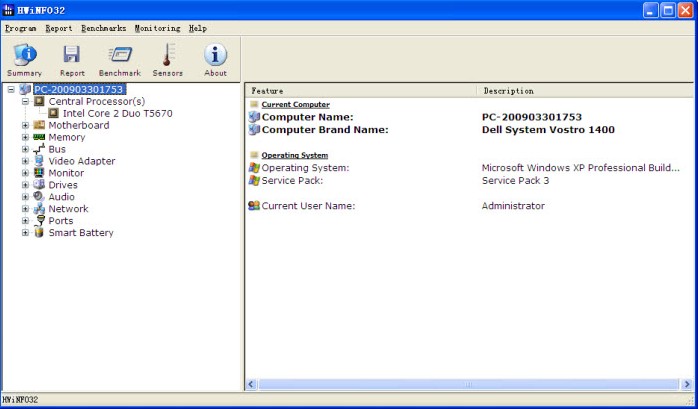Collapse the Central Processor(s) node

click(x=26, y=101)
